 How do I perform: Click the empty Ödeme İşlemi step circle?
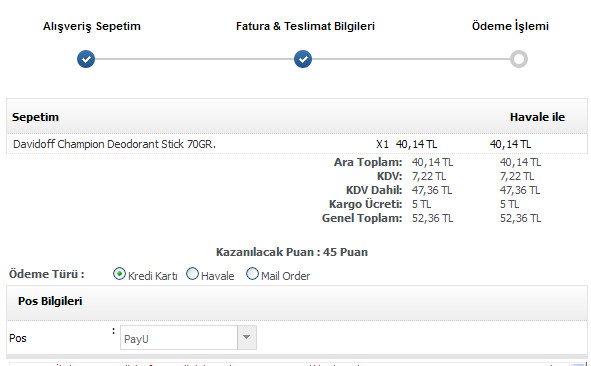[x=519, y=59]
